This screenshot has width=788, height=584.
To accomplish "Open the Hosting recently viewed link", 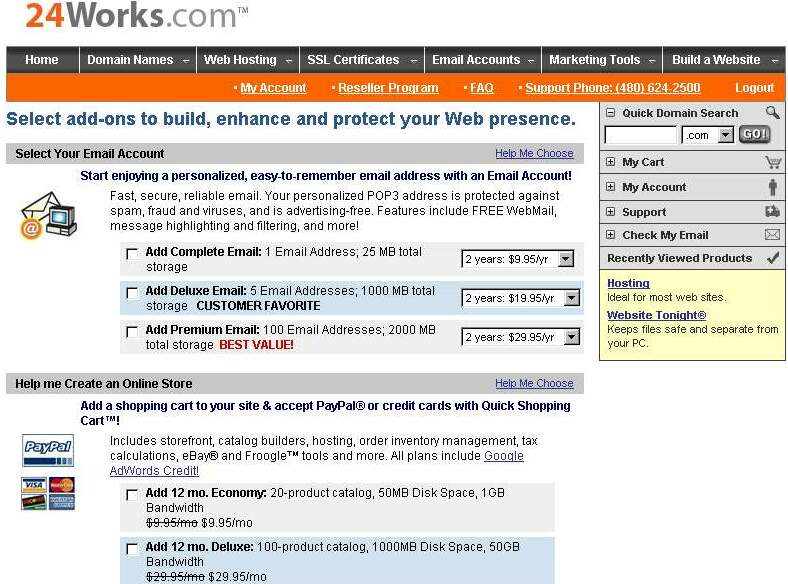I will (628, 283).
